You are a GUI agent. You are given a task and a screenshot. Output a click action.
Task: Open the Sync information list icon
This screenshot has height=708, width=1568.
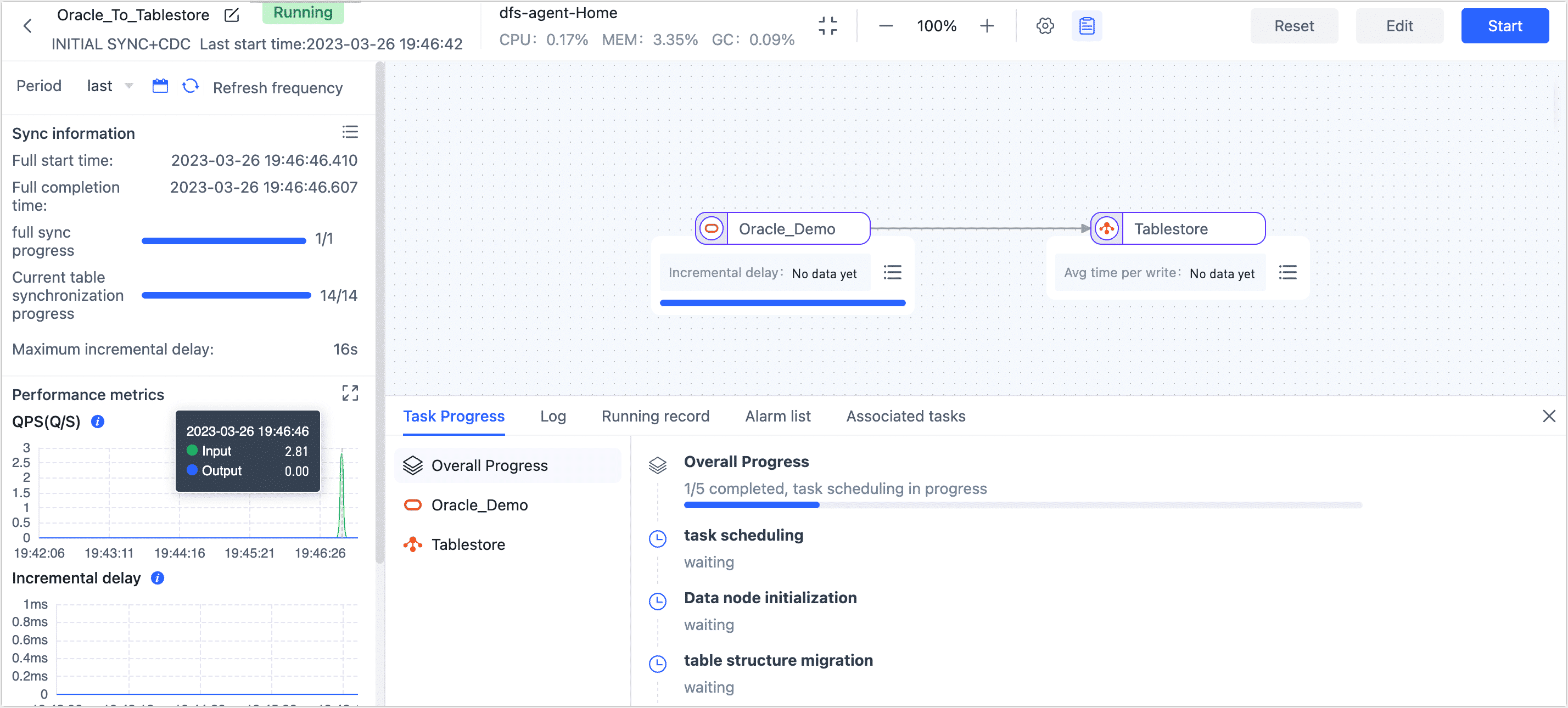tap(350, 132)
